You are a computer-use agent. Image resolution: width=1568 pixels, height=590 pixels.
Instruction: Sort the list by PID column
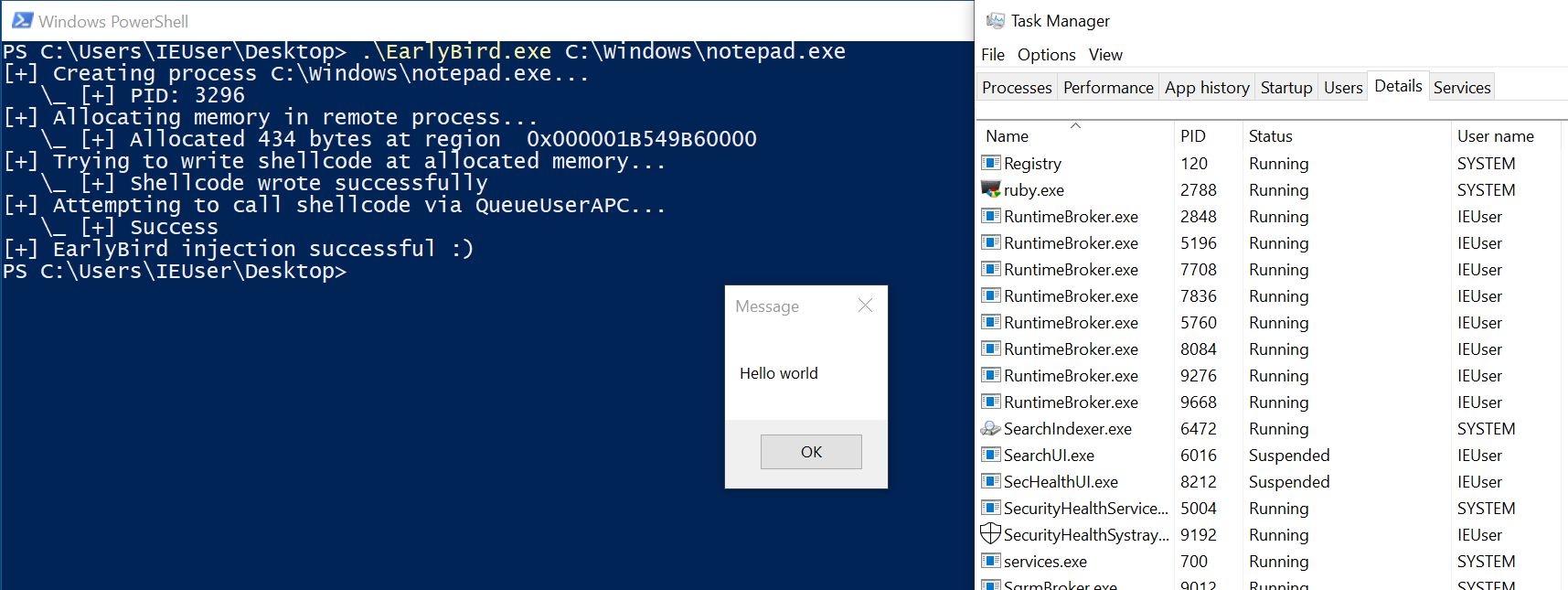click(1192, 136)
